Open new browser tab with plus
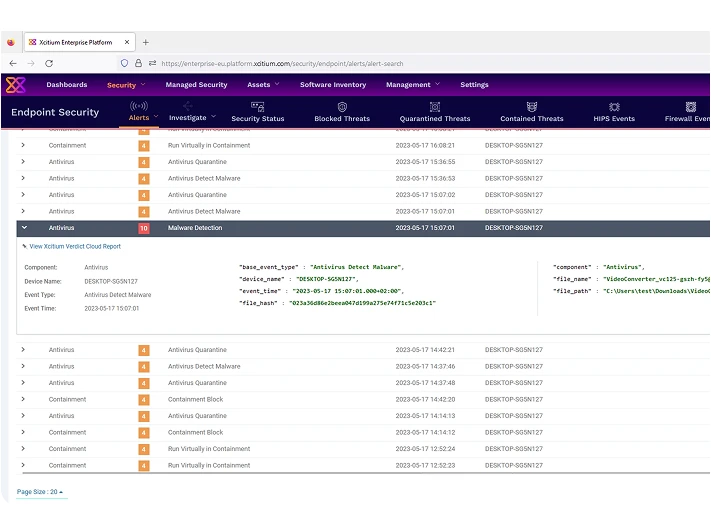711x506 pixels. tap(146, 42)
